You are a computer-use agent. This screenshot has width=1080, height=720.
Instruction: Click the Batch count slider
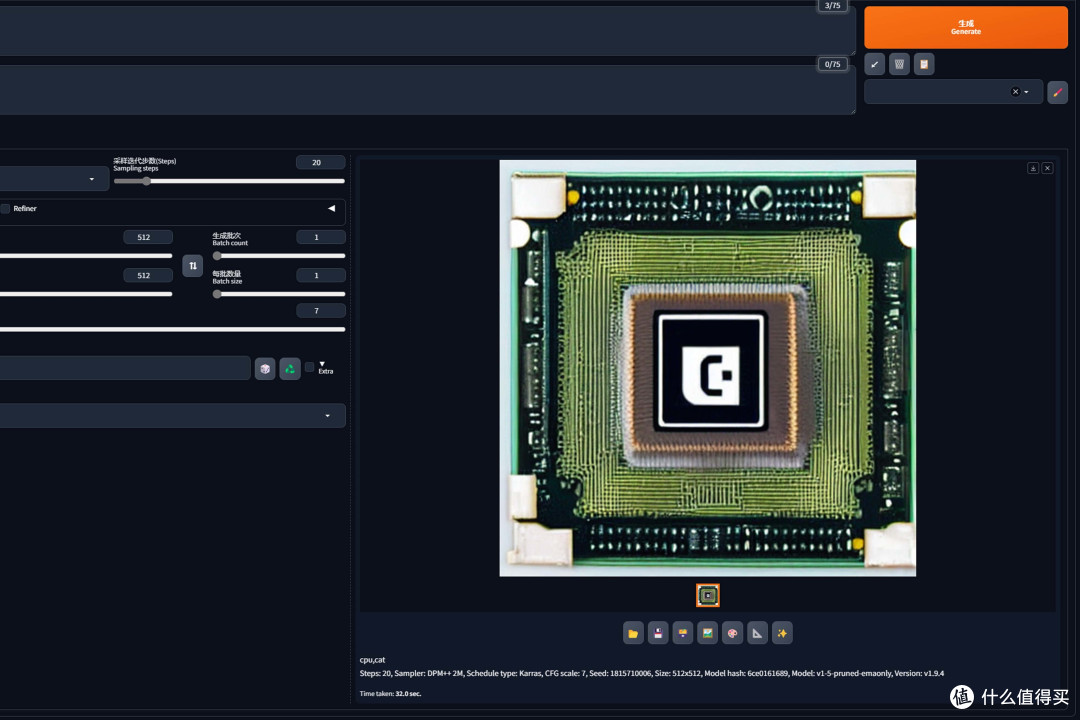(x=278, y=256)
